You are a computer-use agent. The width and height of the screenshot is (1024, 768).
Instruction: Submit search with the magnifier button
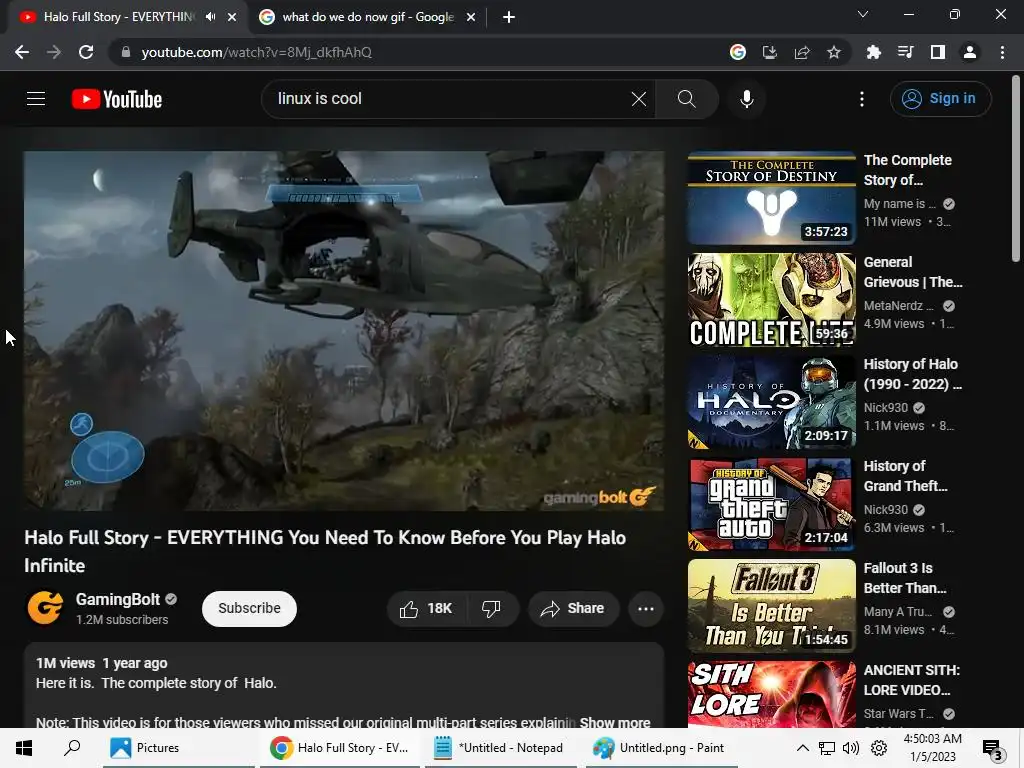click(686, 99)
